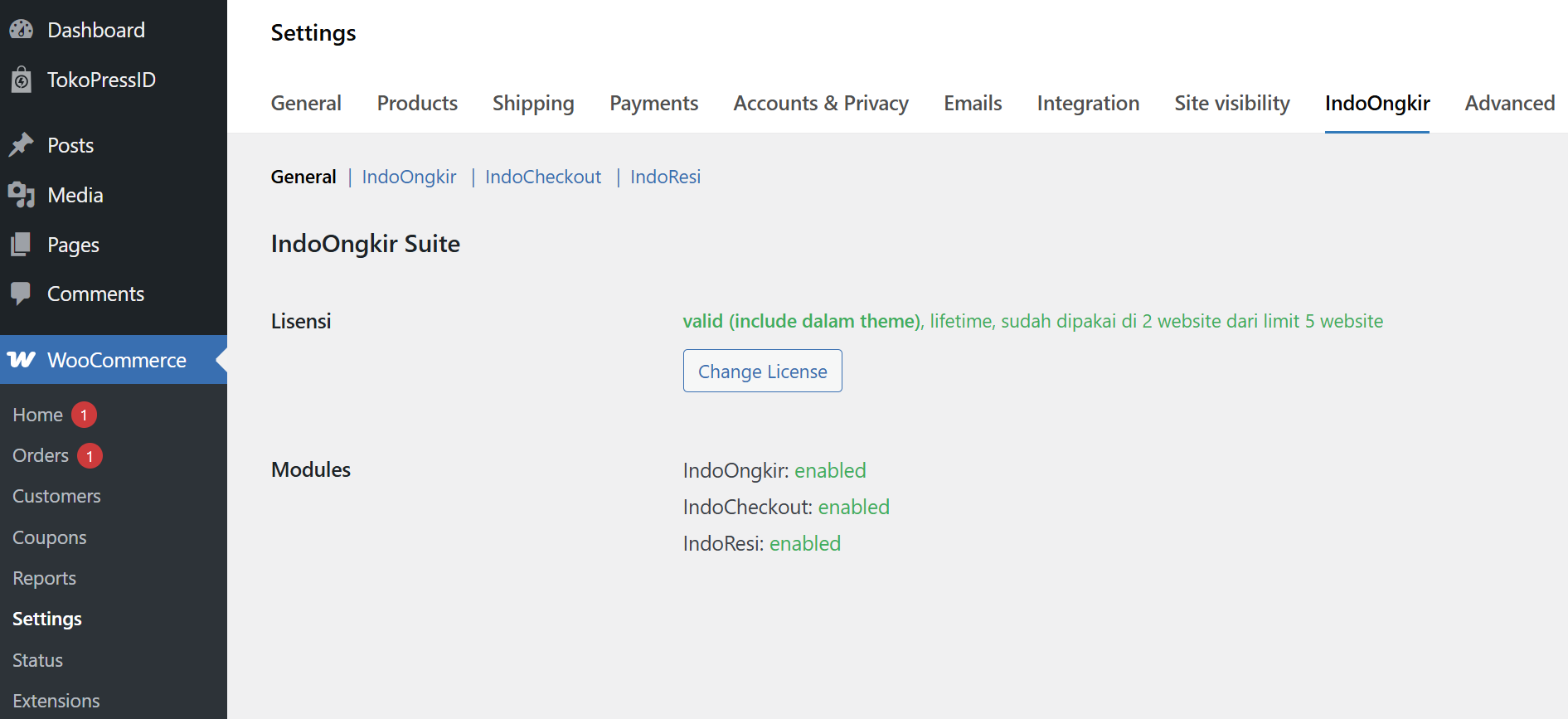Go to Customers submenu

(56, 496)
